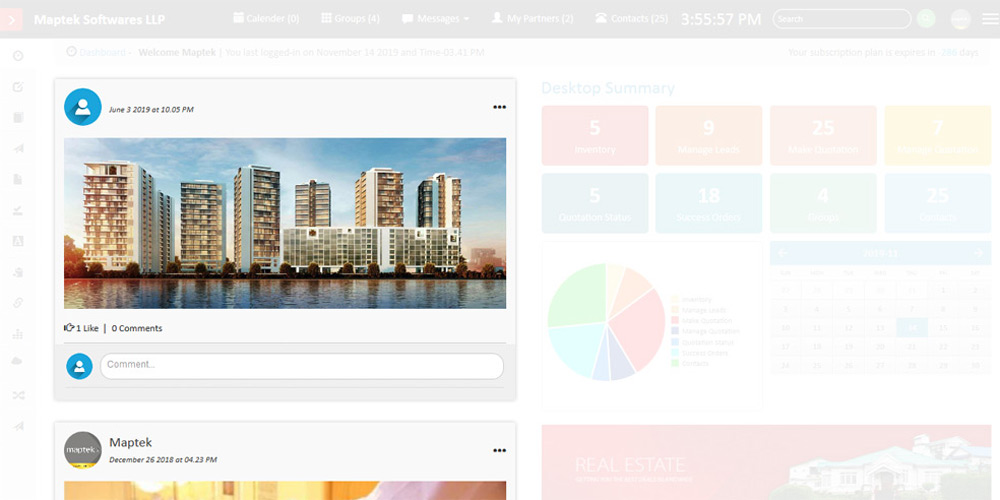Click the top Search input field
This screenshot has height=500, width=1000.
pyautogui.click(x=841, y=19)
